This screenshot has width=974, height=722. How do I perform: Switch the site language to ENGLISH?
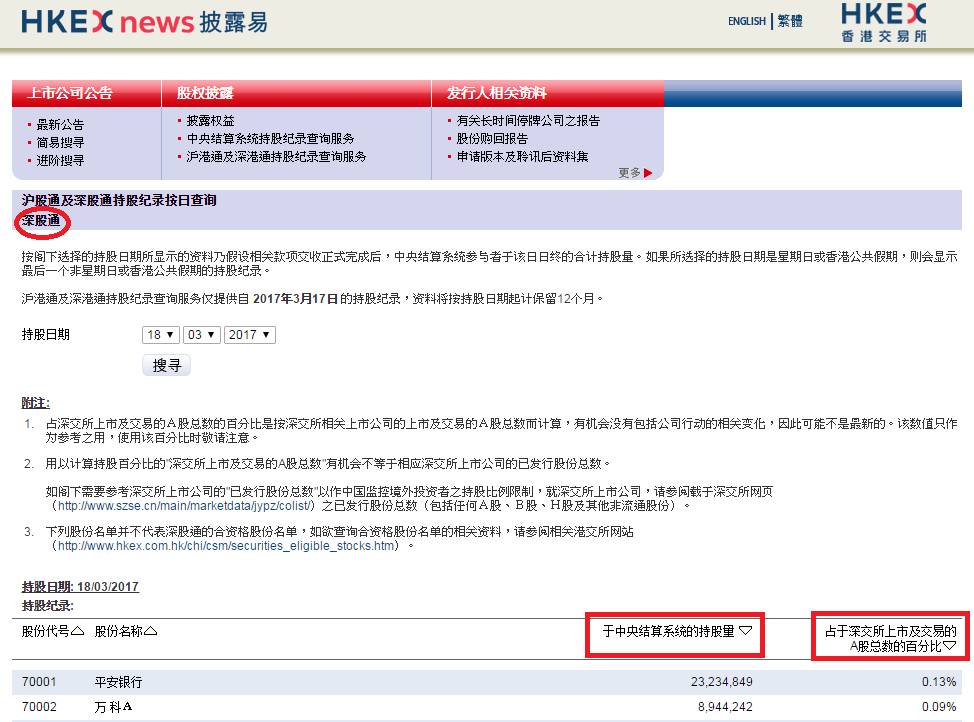pos(746,21)
